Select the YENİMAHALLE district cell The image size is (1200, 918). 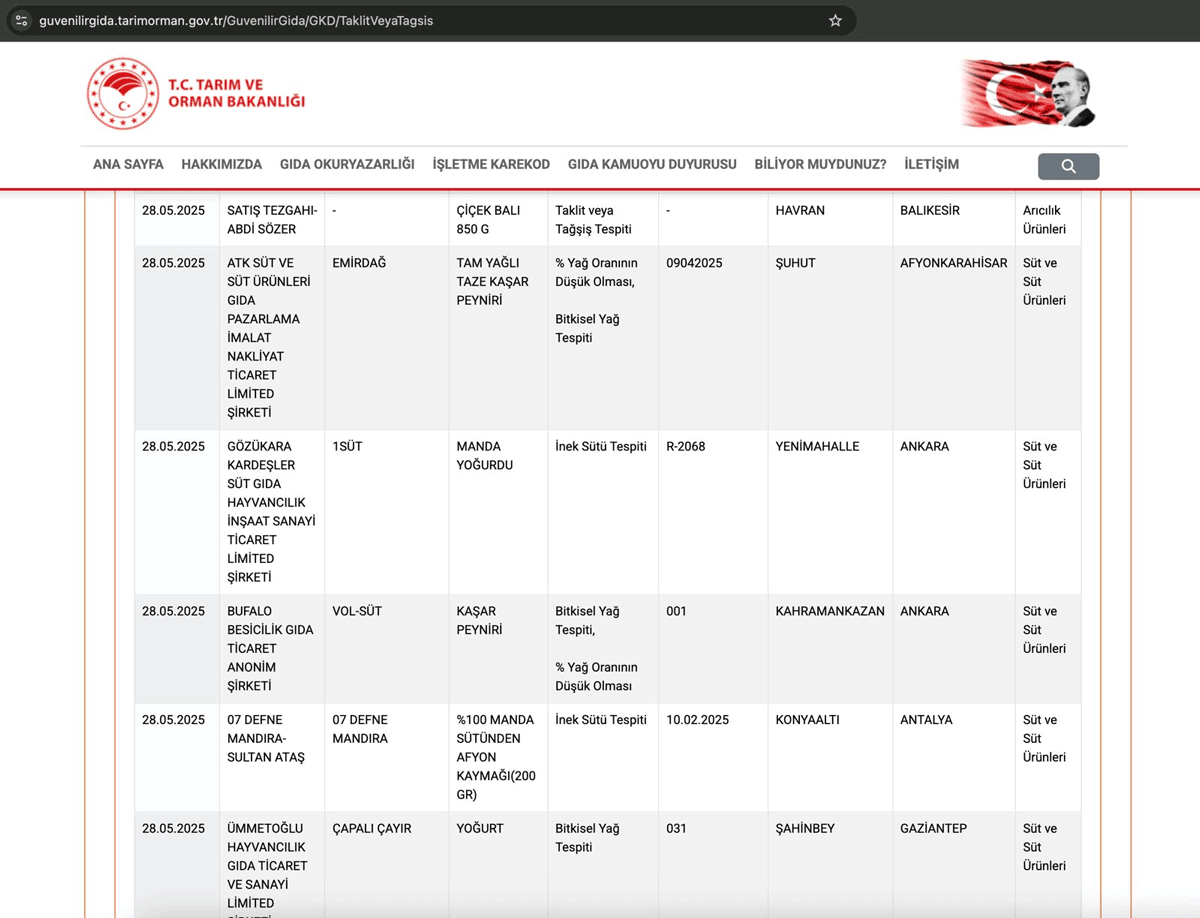[830, 512]
